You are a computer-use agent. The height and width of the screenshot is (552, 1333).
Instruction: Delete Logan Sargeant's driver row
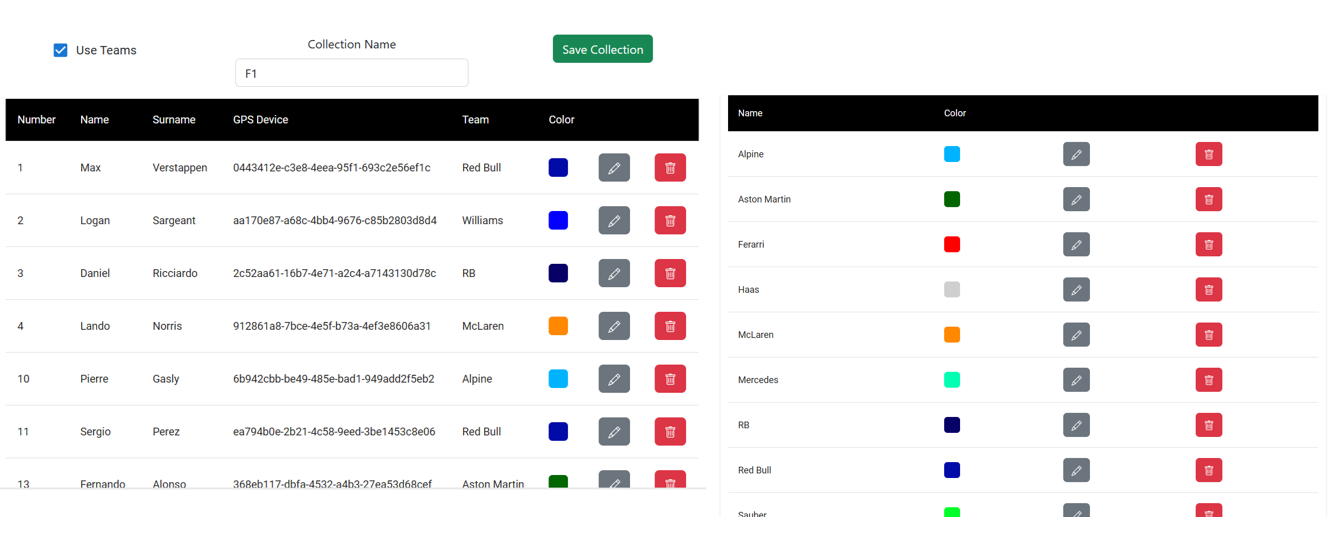pos(670,221)
